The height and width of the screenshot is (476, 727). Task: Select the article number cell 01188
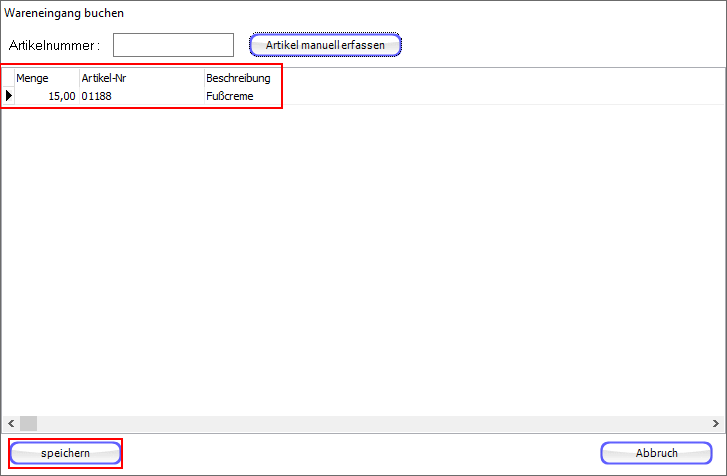tap(140, 97)
